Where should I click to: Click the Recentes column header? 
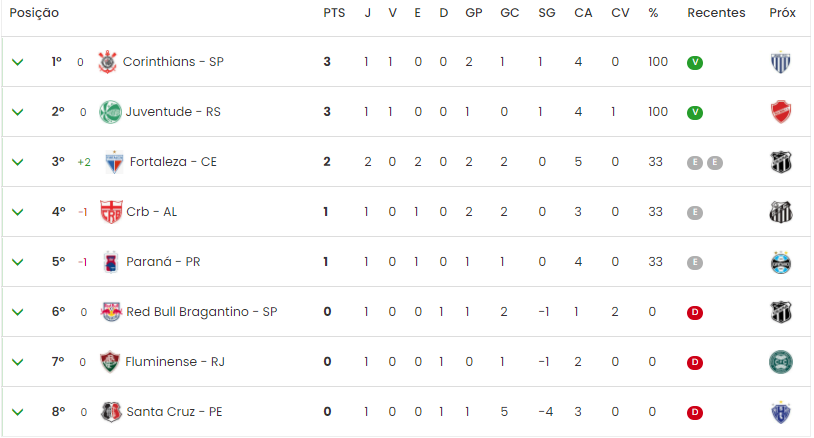point(716,13)
